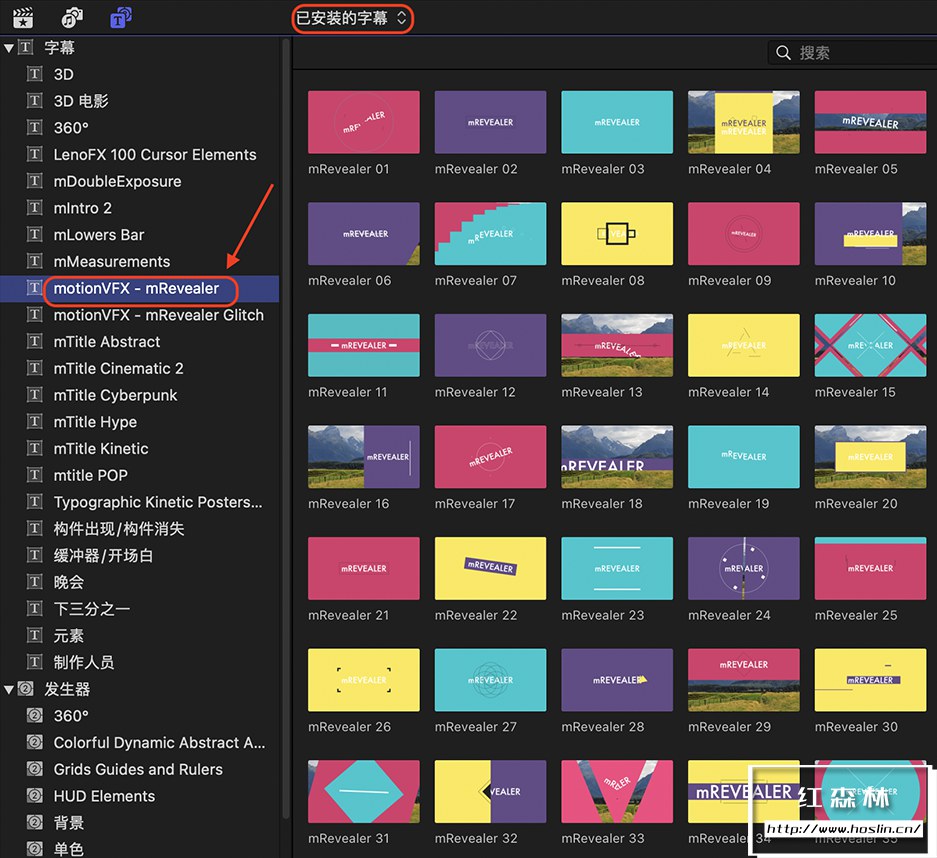
Task: Select the mRevealer 01 title thumbnail
Action: point(363,122)
